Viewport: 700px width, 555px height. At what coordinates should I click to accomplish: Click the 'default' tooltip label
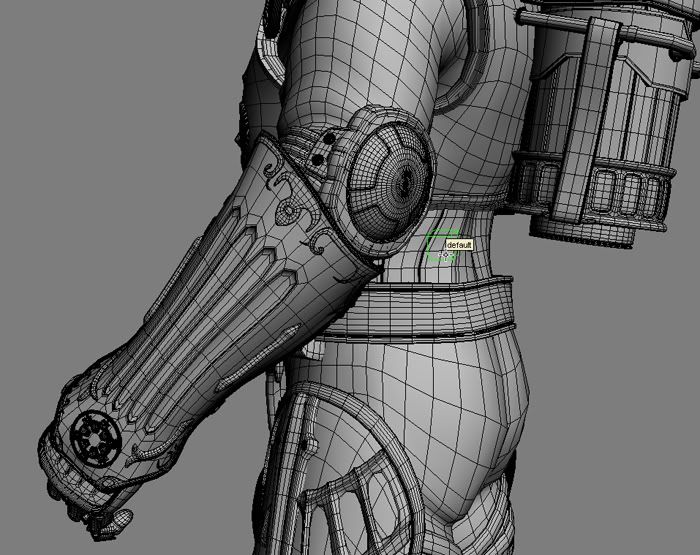(459, 245)
